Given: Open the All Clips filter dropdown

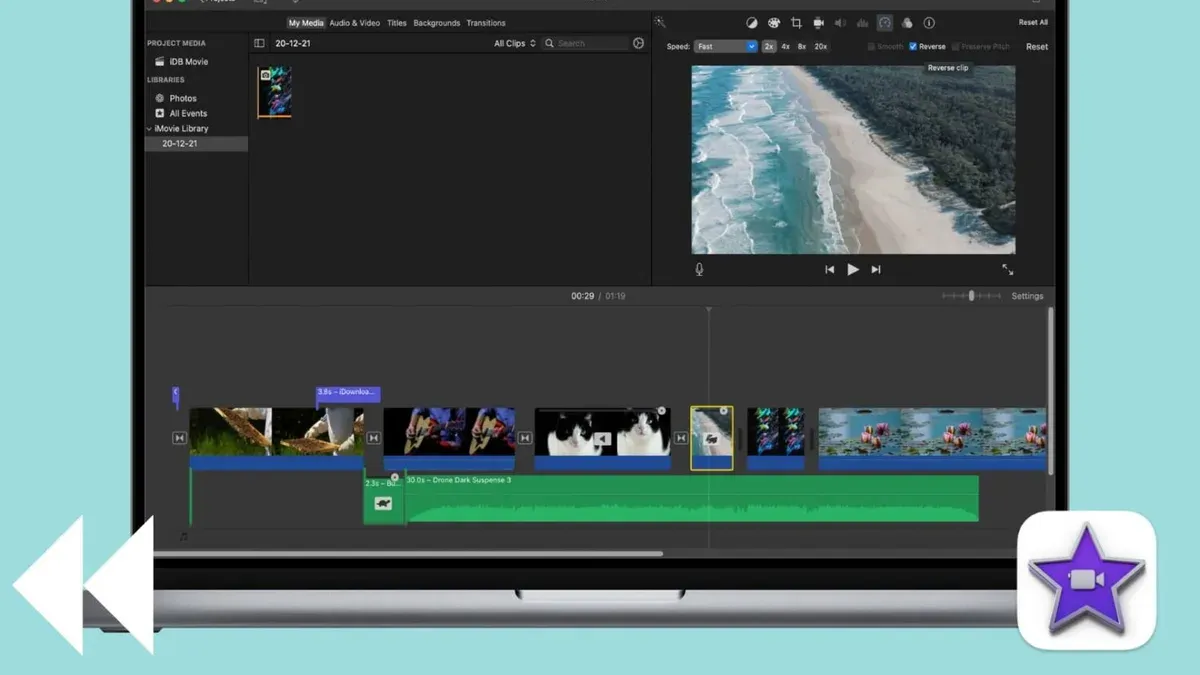Looking at the screenshot, I should (x=515, y=43).
